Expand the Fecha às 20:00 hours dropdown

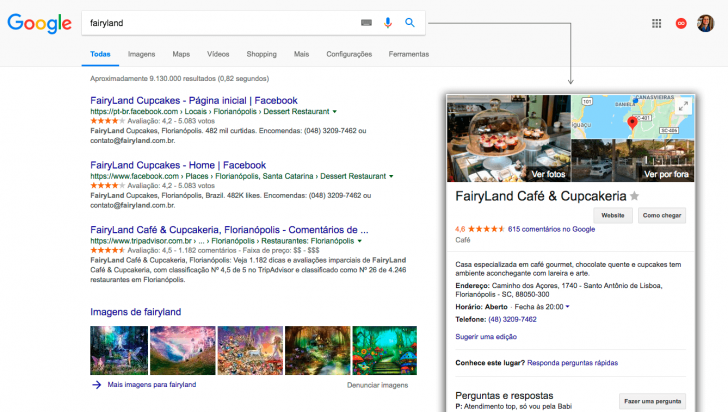coord(567,307)
